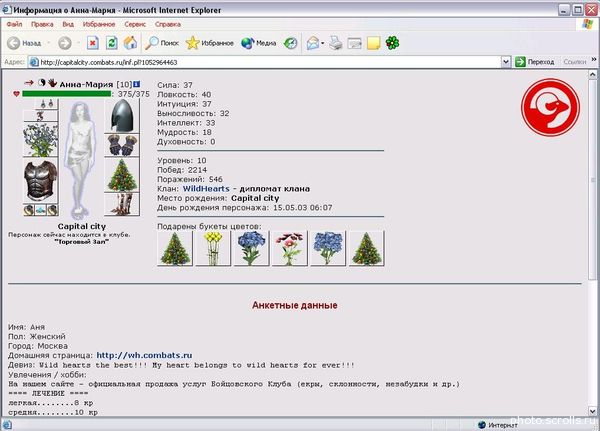Expand the back button history arrow
Screen dimensions: 600x431
[x=49, y=43]
